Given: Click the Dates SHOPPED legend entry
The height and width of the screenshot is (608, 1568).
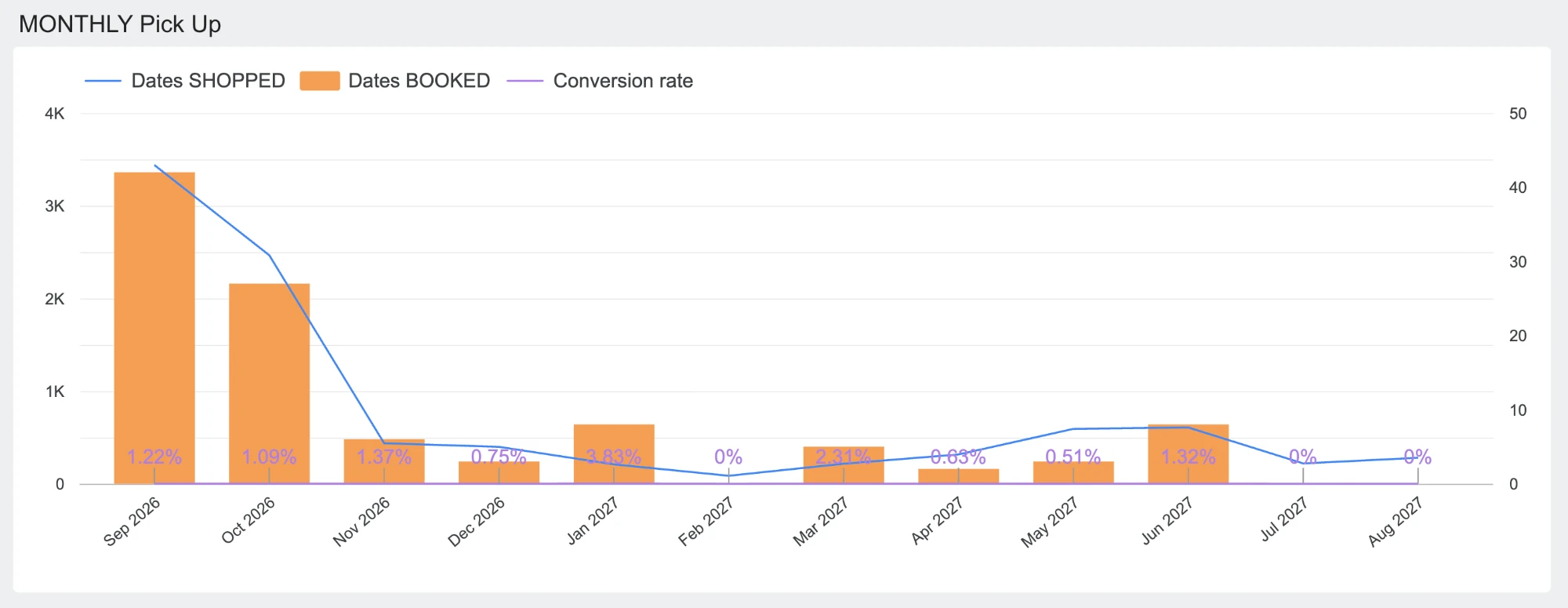Looking at the screenshot, I should pos(185,81).
